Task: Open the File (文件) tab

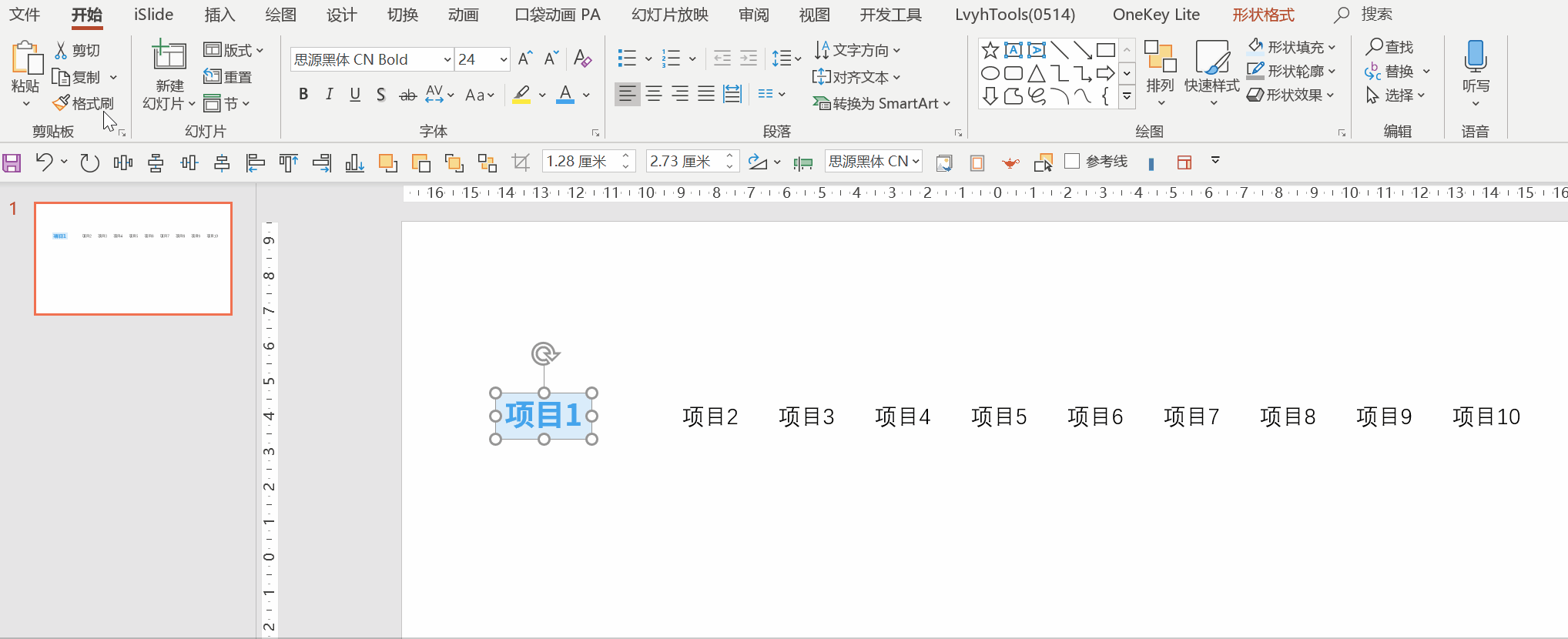Action: 25,15
